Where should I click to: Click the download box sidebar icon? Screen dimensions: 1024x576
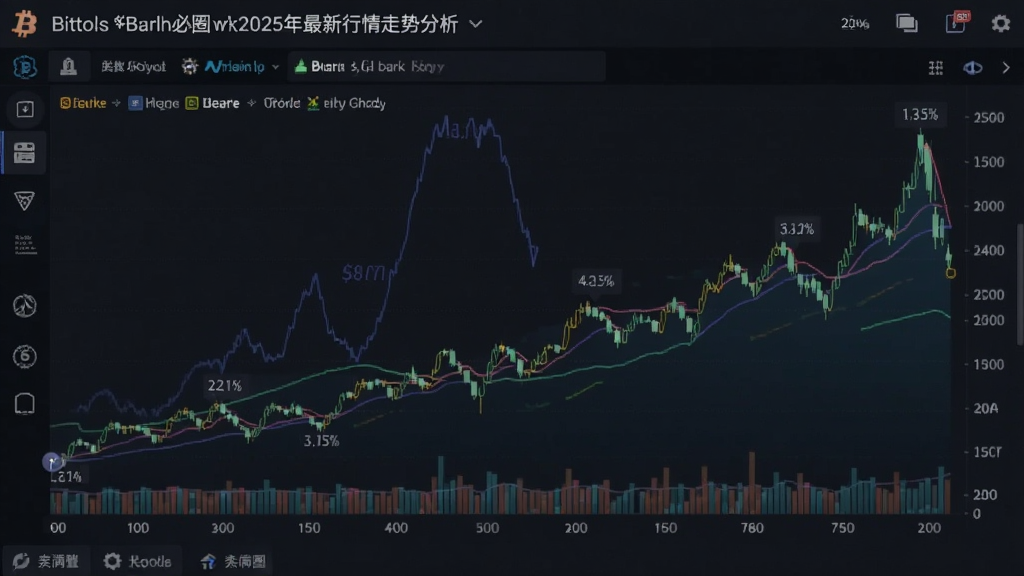pyautogui.click(x=25, y=109)
